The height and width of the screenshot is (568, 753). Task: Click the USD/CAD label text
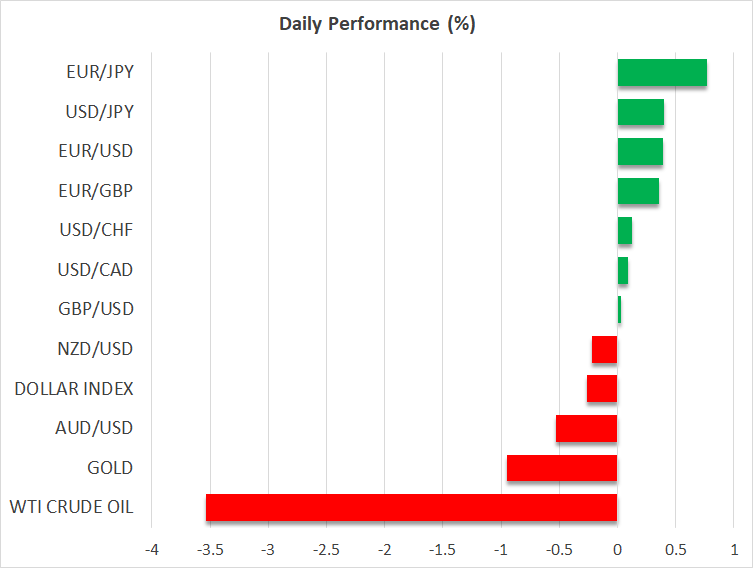pyautogui.click(x=96, y=270)
